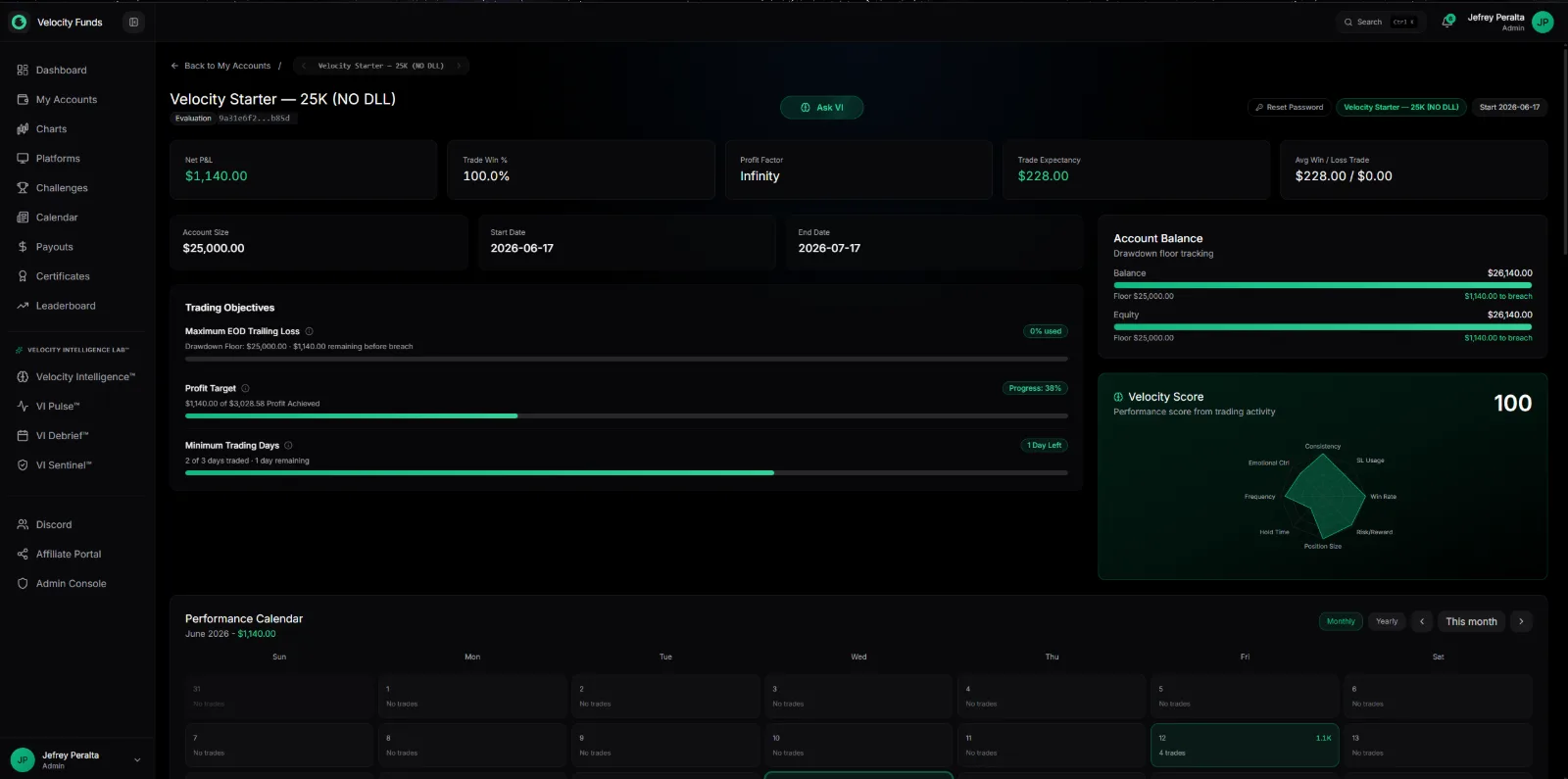The image size is (1568, 779).
Task: Click the Challenges trophy icon
Action: point(23,188)
